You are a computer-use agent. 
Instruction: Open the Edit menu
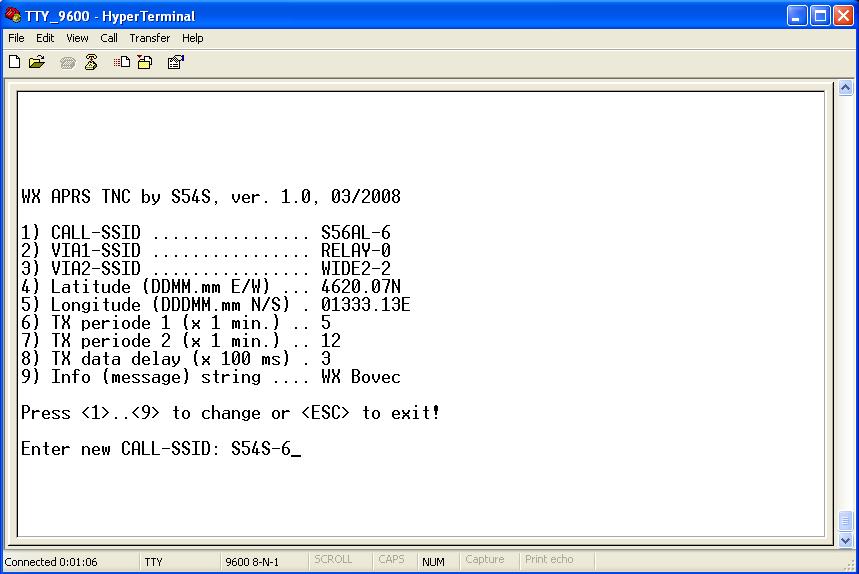pos(45,38)
